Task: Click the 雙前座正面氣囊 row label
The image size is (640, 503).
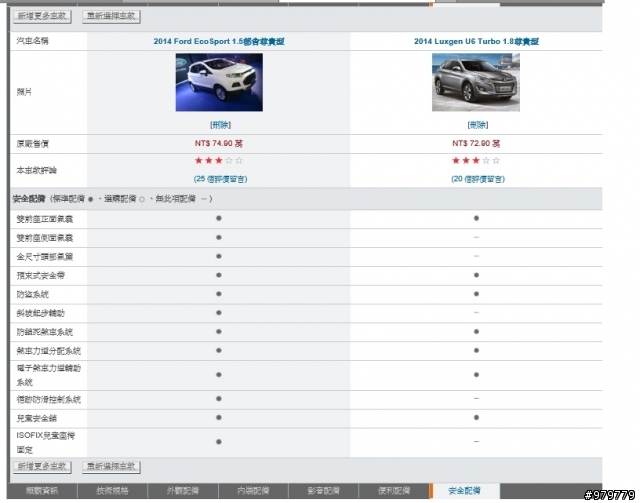Action: coord(44,219)
